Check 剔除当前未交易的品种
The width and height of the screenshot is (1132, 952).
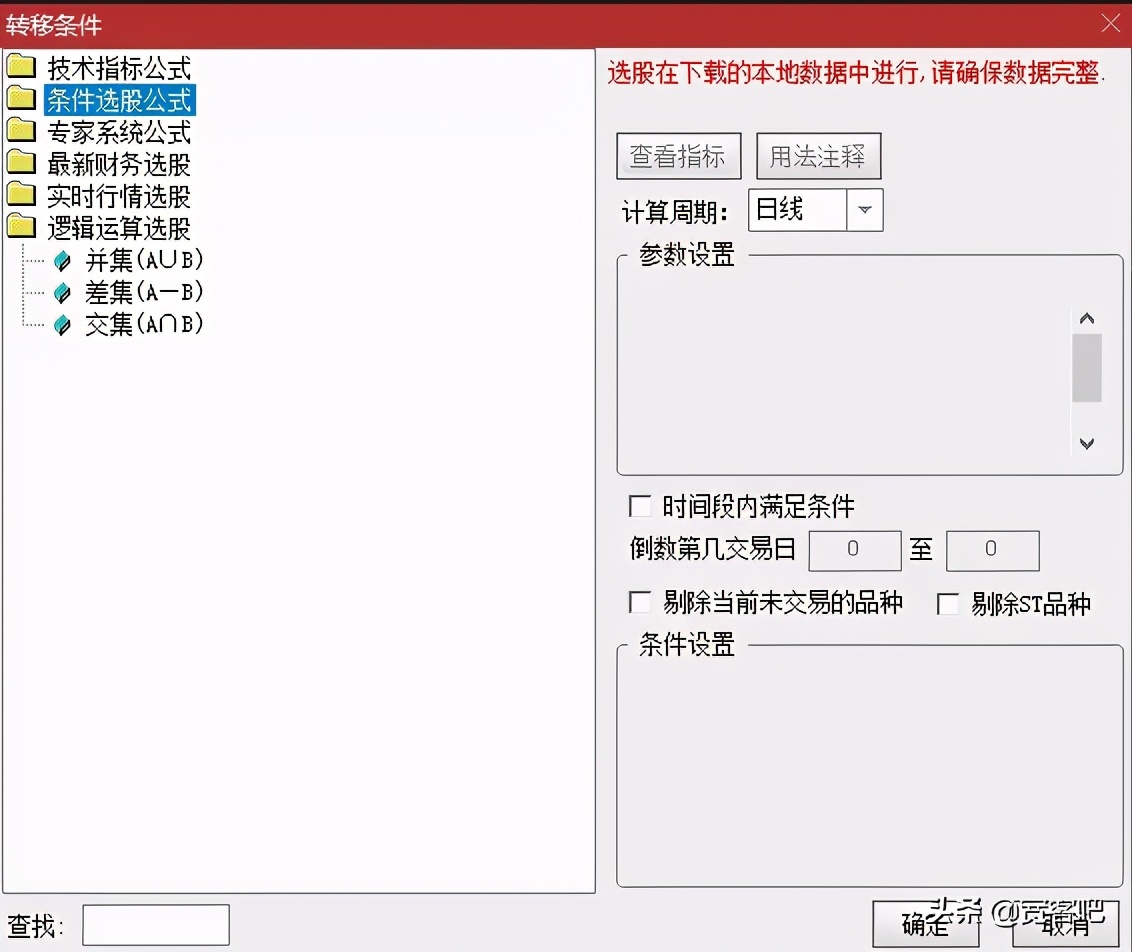[x=640, y=602]
